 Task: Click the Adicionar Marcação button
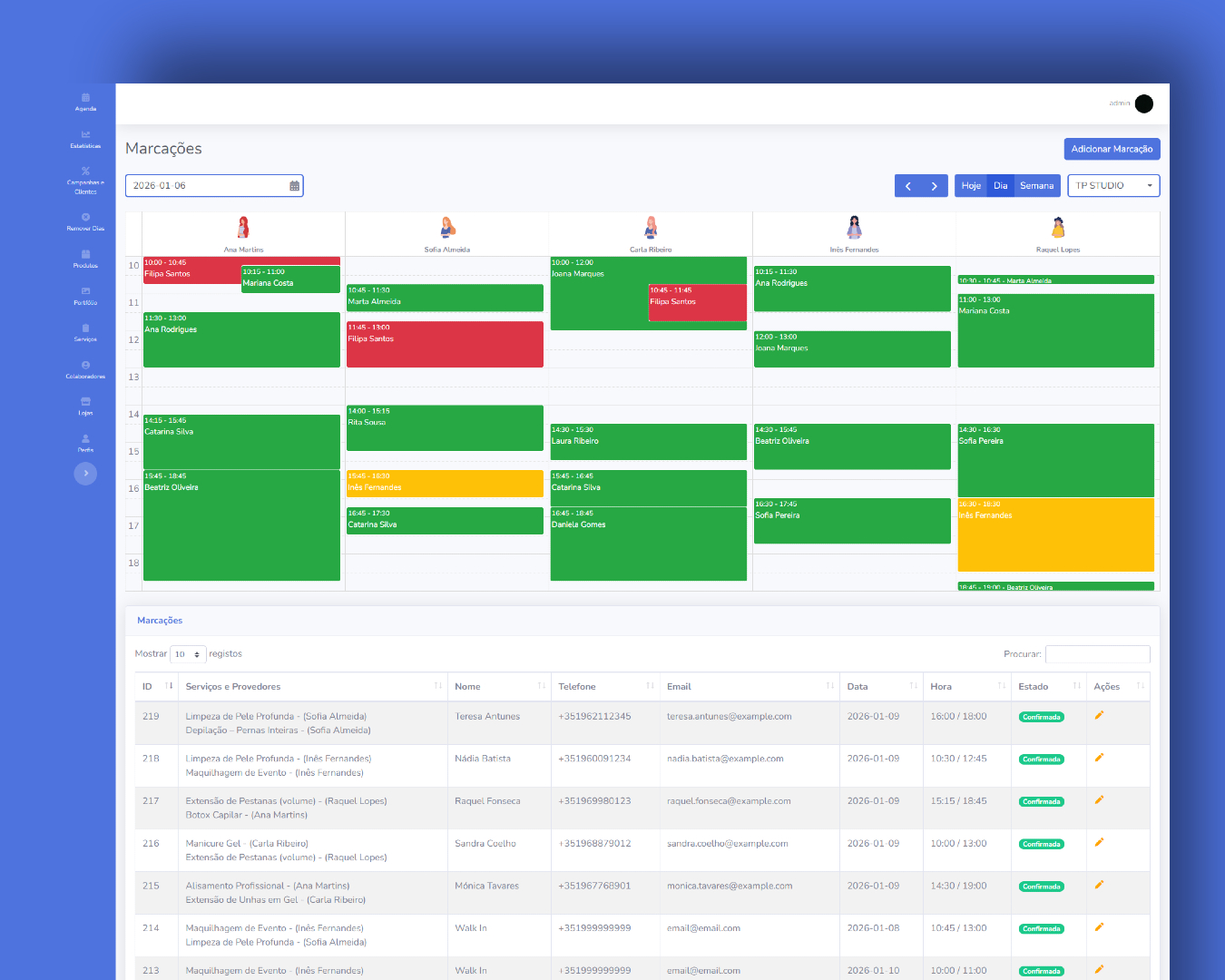[1112, 149]
